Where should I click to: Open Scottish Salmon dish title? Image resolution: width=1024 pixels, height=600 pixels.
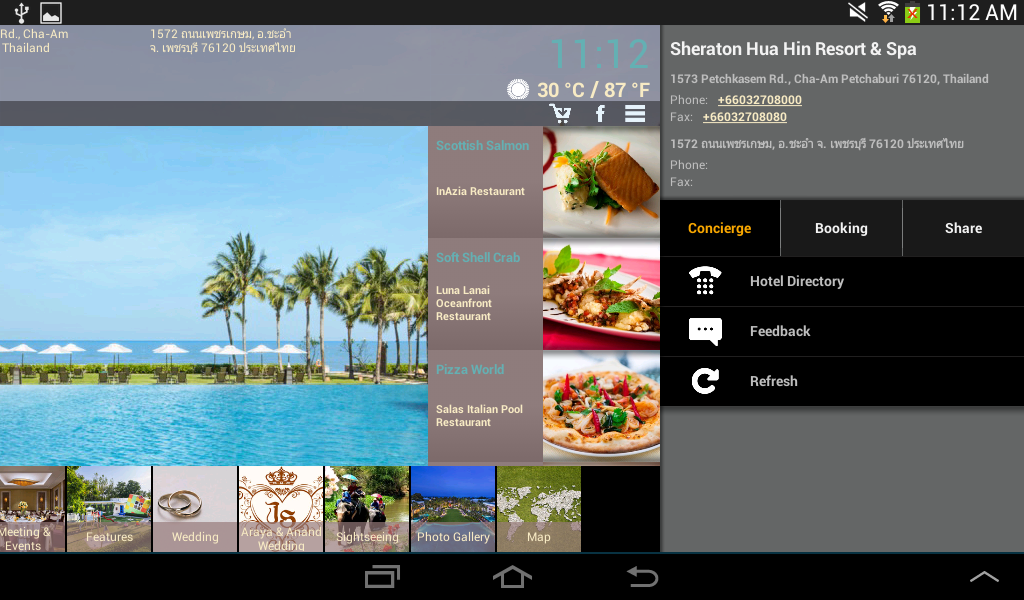coord(483,146)
